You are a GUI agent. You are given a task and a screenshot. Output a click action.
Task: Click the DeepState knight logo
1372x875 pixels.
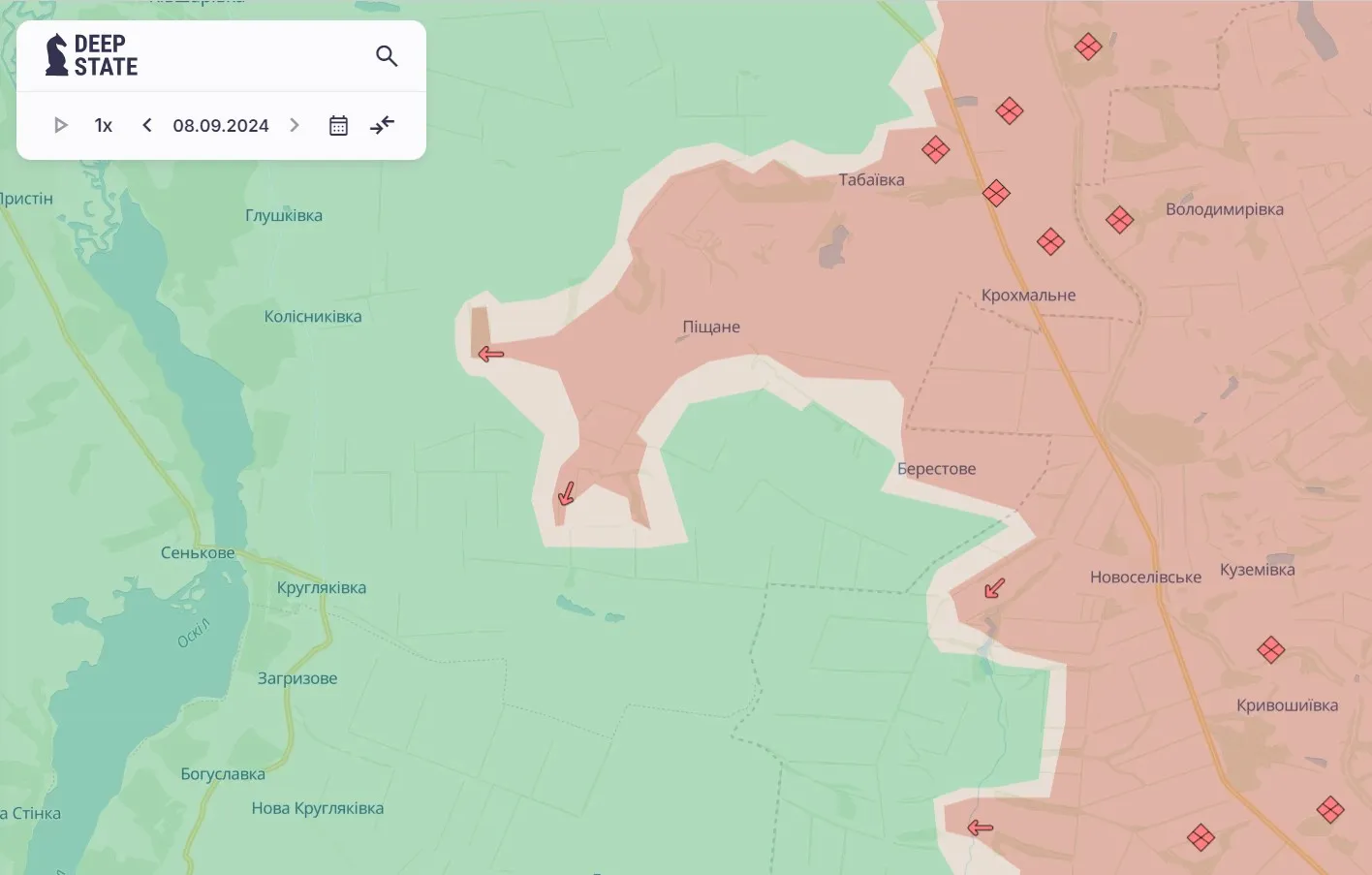pos(57,55)
